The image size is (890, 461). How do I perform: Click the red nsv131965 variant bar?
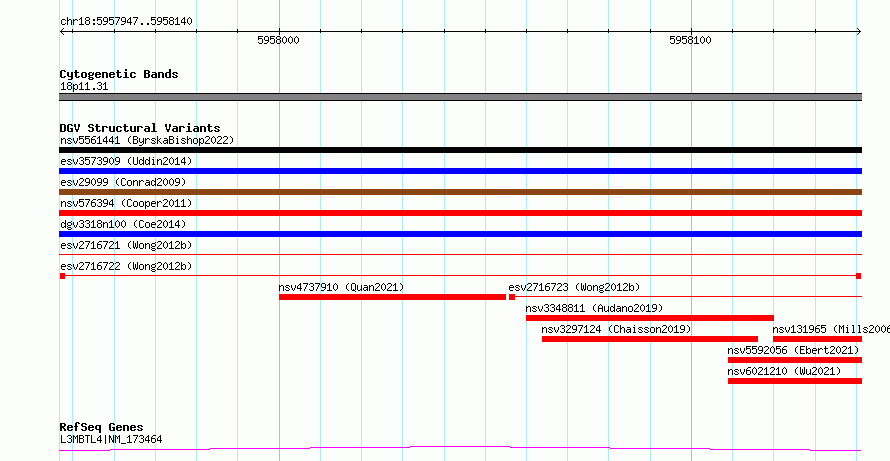[817, 339]
